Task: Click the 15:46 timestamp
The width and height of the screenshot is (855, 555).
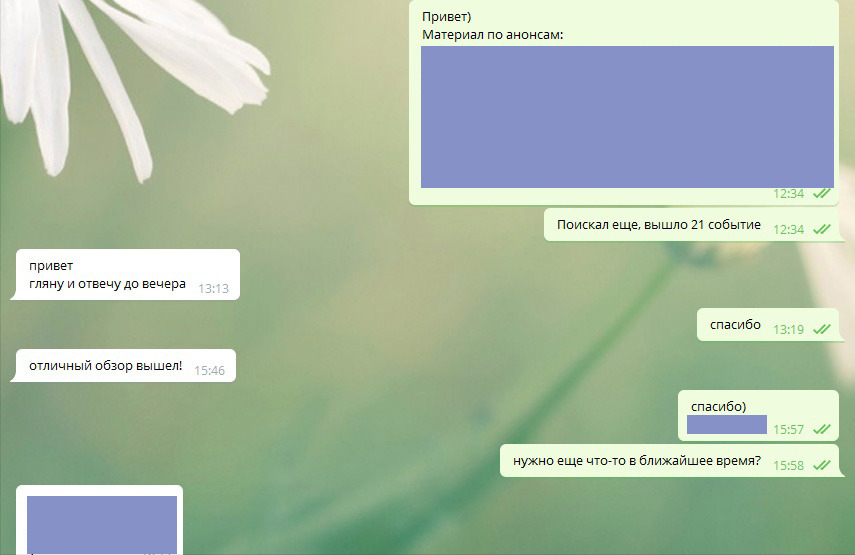Action: click(x=209, y=371)
